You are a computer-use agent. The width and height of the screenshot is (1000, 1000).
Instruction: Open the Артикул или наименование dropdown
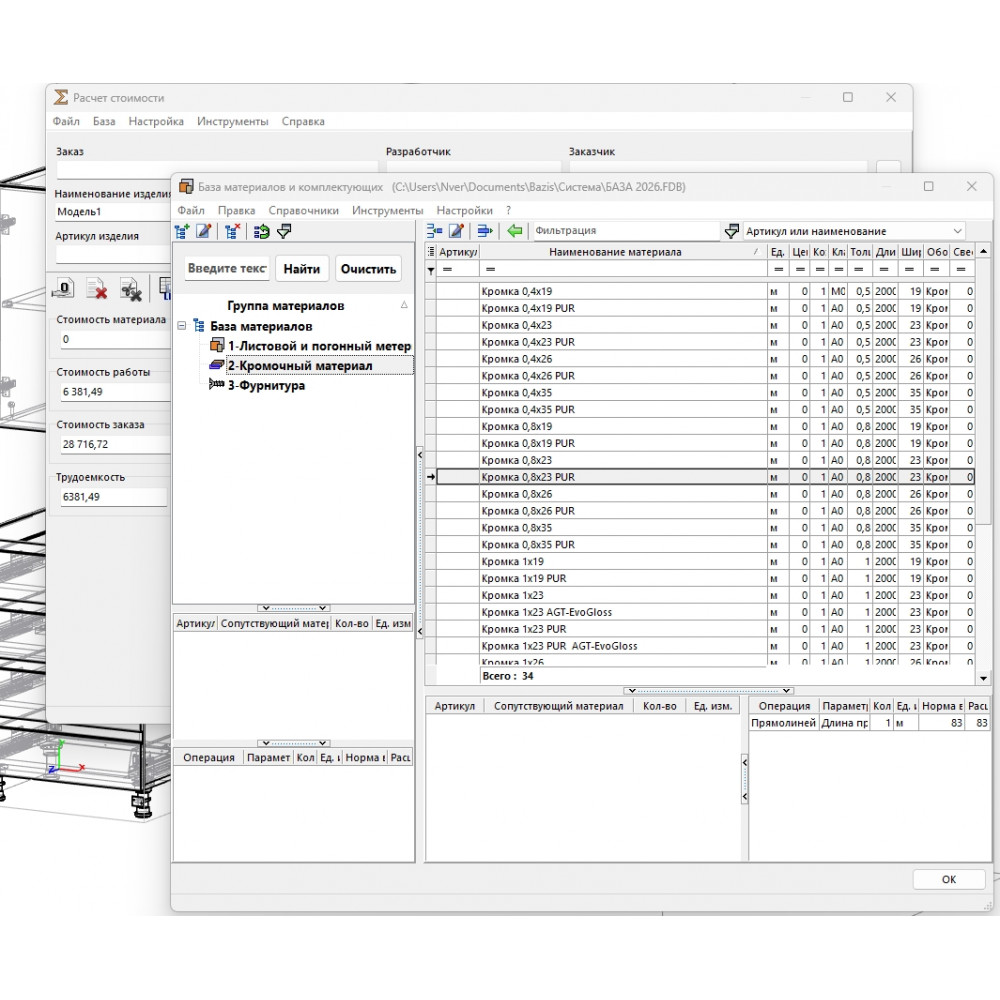957,231
